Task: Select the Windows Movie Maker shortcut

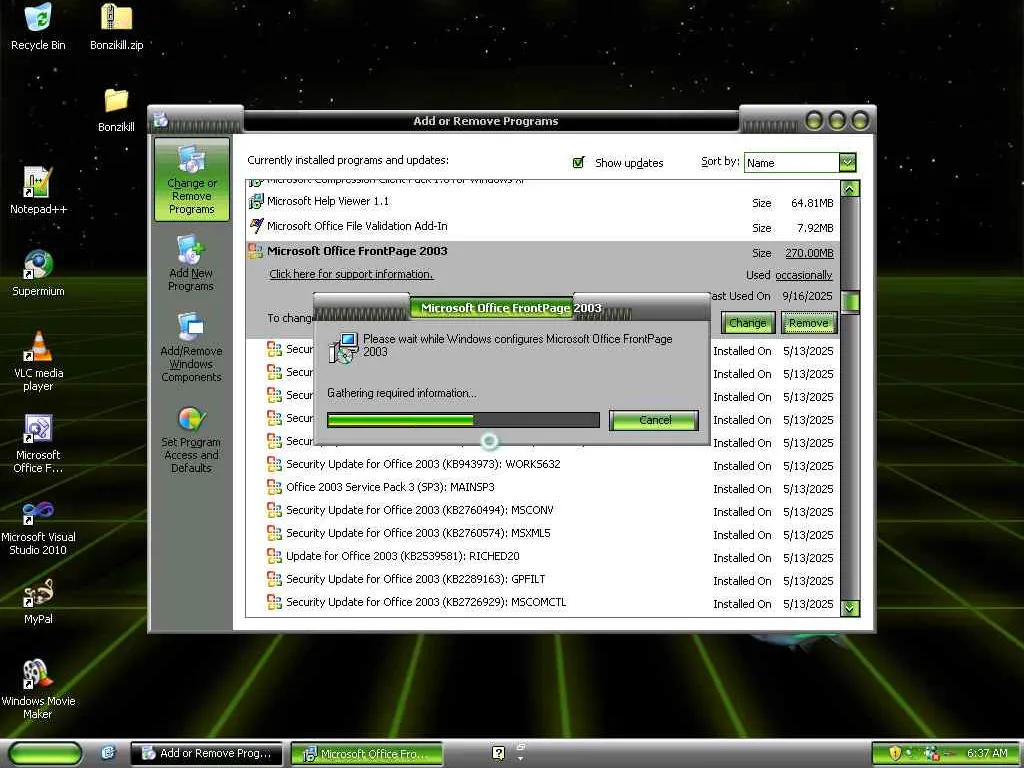Action: 38,689
